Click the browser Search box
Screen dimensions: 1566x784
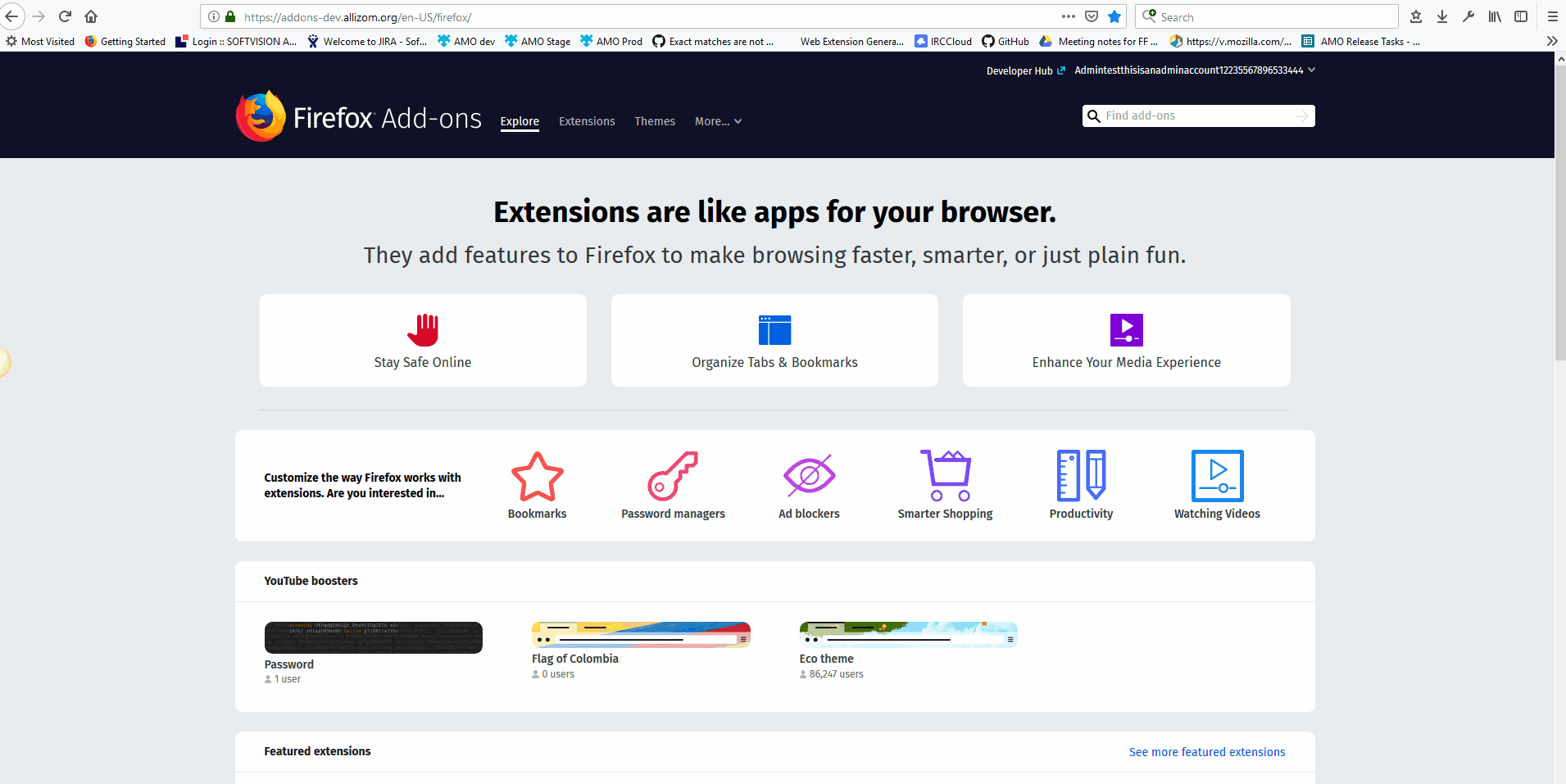click(1267, 16)
